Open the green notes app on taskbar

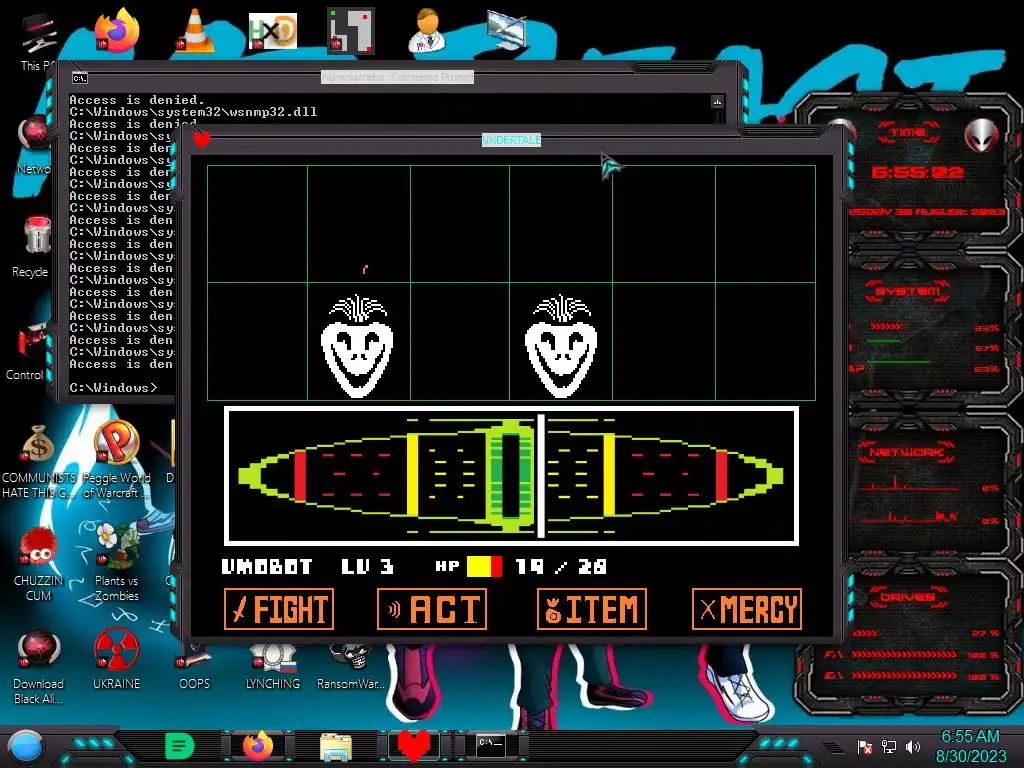pyautogui.click(x=179, y=746)
